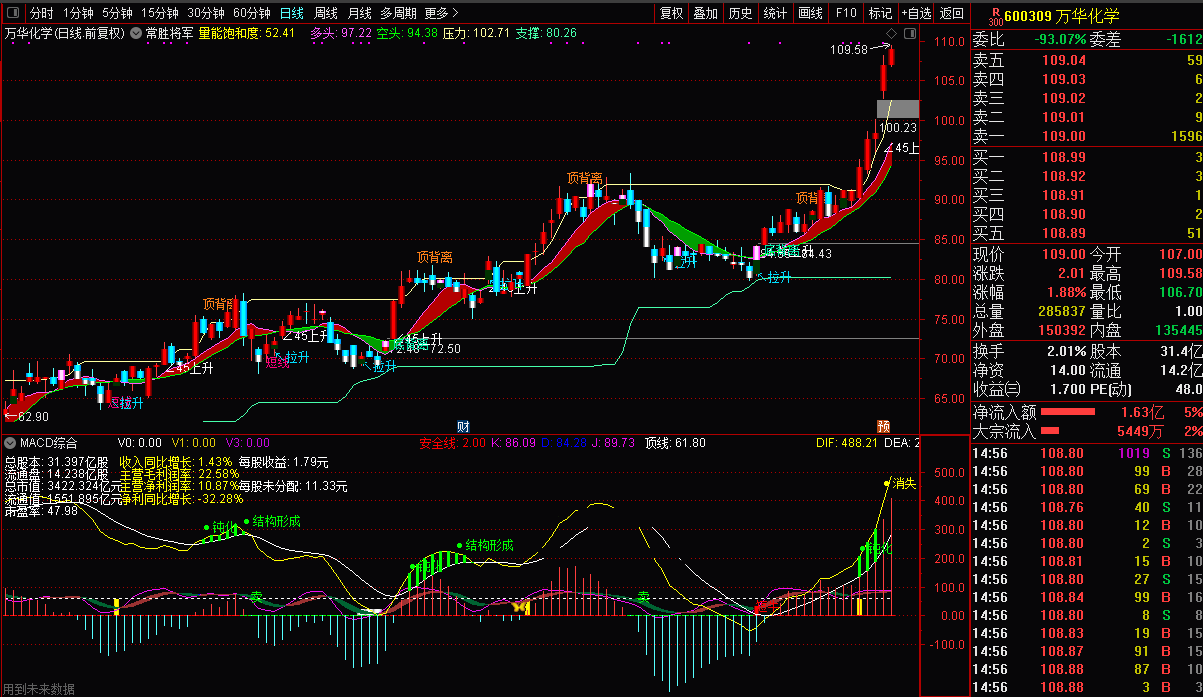The height and width of the screenshot is (697, 1203).
Task: Add stock with the +自选 button
Action: pos(916,13)
